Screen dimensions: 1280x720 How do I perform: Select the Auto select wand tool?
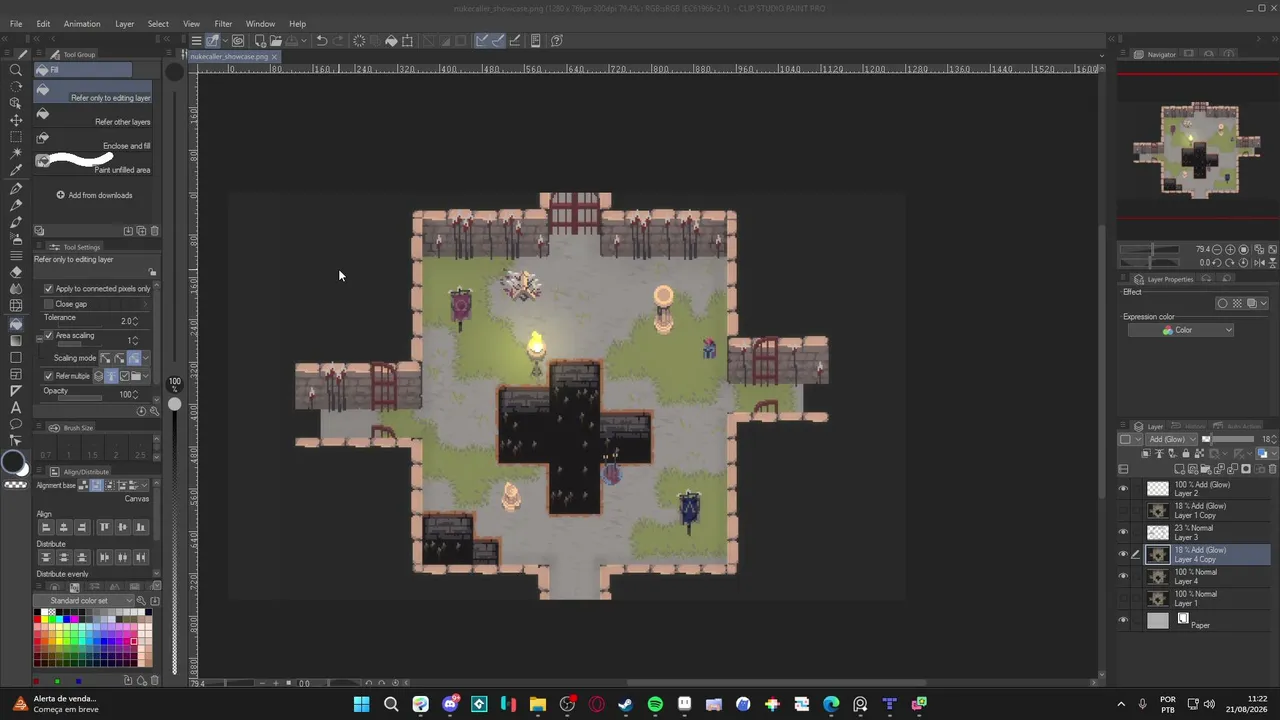click(x=16, y=153)
